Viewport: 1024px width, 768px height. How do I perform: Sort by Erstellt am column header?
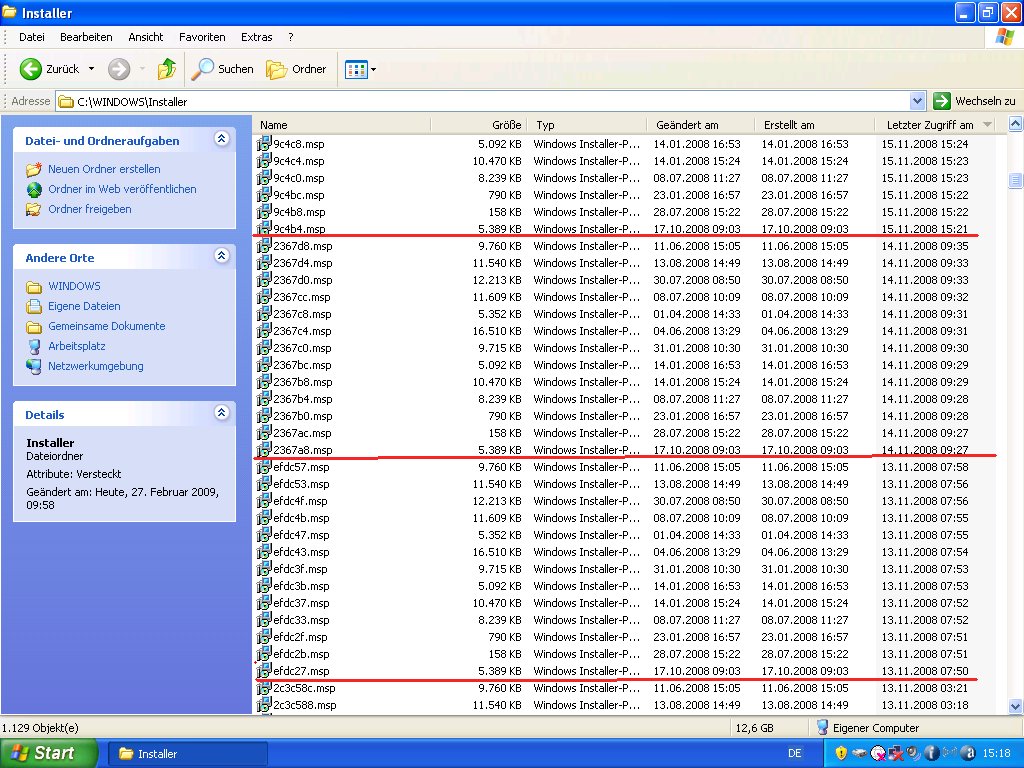pos(814,125)
